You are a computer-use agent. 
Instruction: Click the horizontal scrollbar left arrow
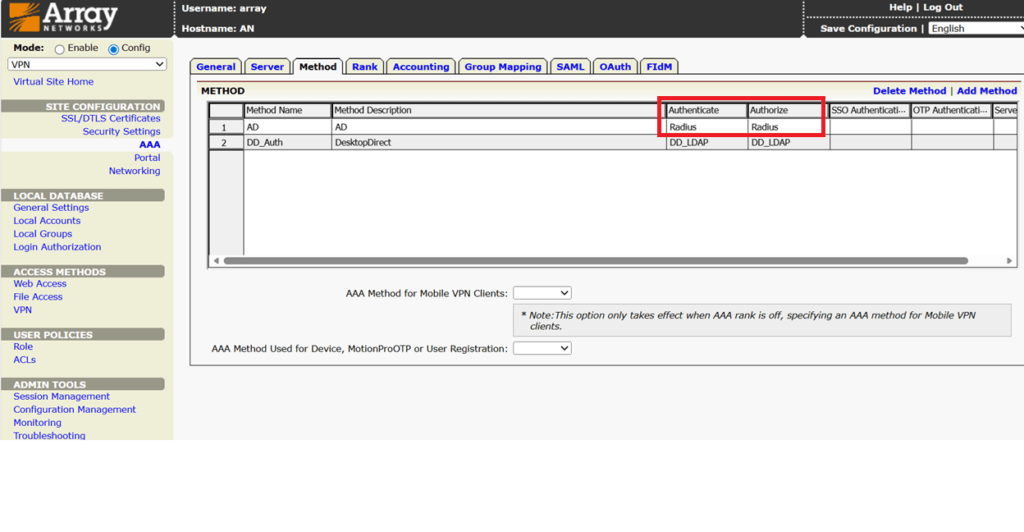[x=216, y=260]
